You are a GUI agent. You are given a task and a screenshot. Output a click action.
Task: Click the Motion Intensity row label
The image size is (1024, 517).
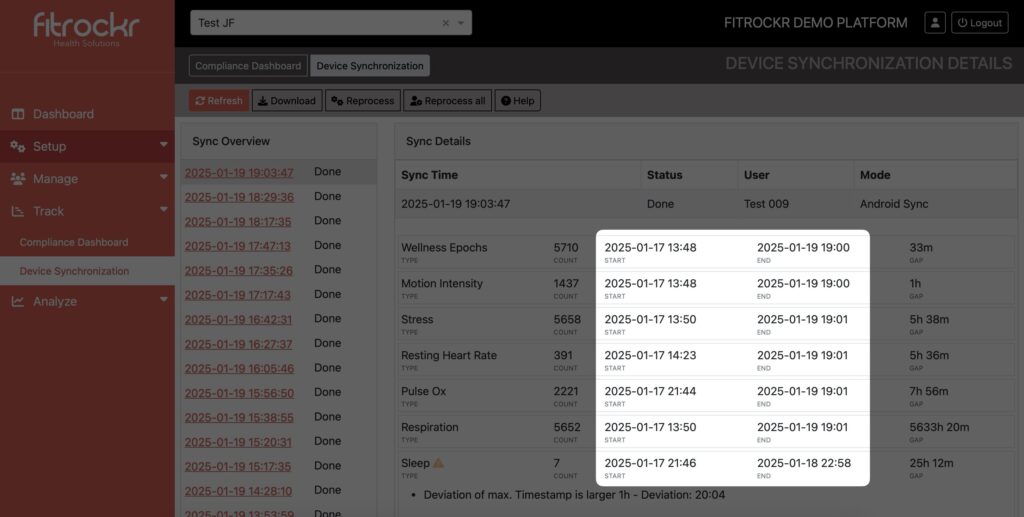point(442,283)
